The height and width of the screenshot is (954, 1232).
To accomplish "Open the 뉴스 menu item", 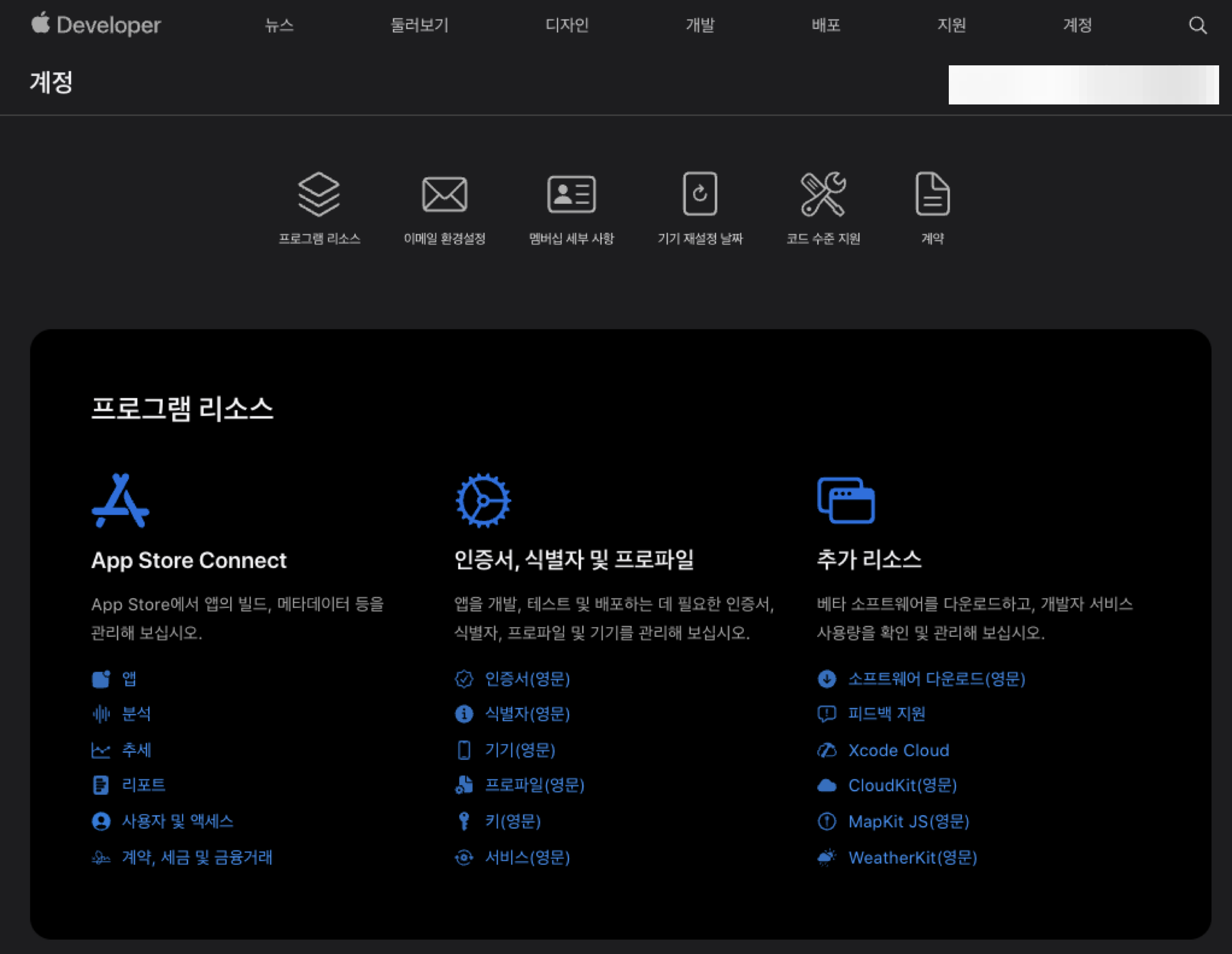I will (x=279, y=25).
